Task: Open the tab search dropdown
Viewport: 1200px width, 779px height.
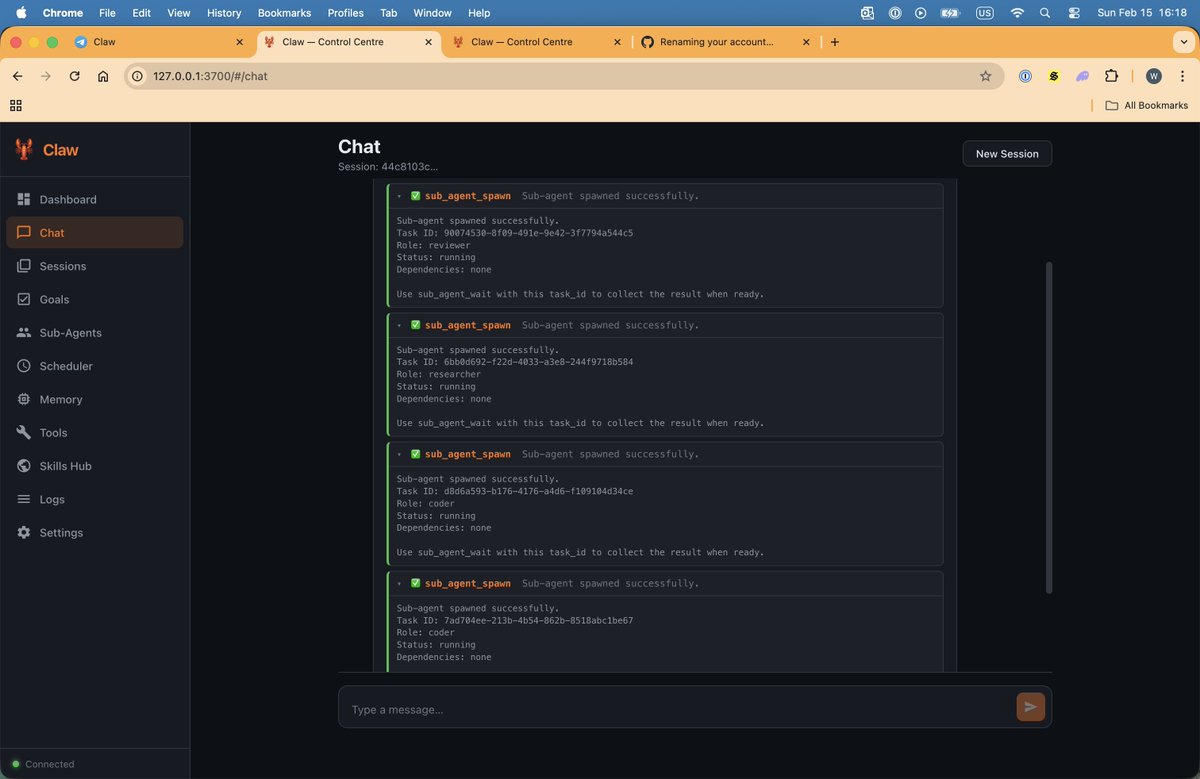Action: click(x=1184, y=42)
